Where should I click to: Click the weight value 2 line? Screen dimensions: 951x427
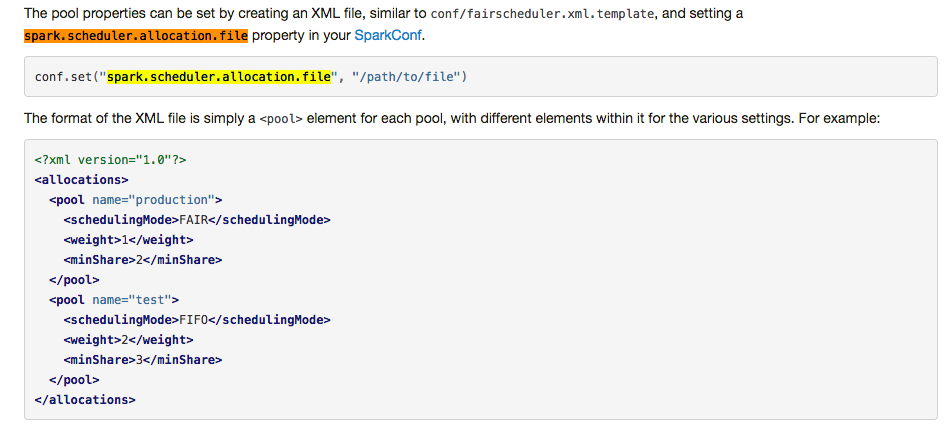[x=127, y=339]
